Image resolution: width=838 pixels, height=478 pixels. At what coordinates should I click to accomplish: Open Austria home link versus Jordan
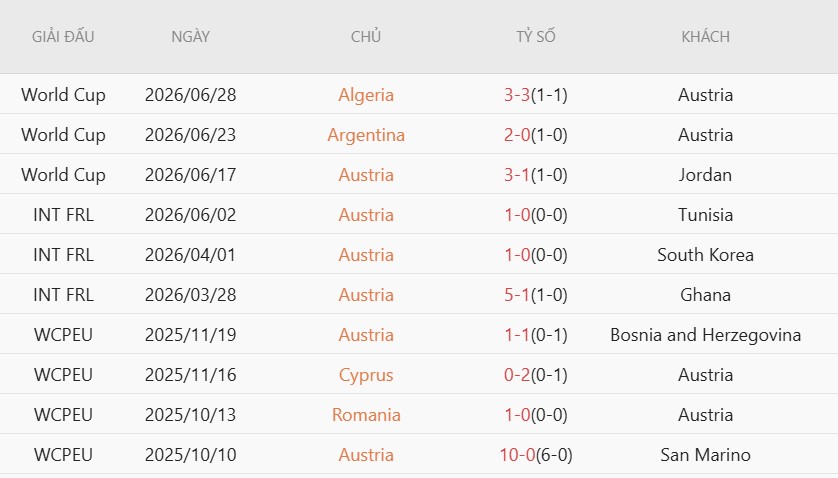click(x=366, y=175)
